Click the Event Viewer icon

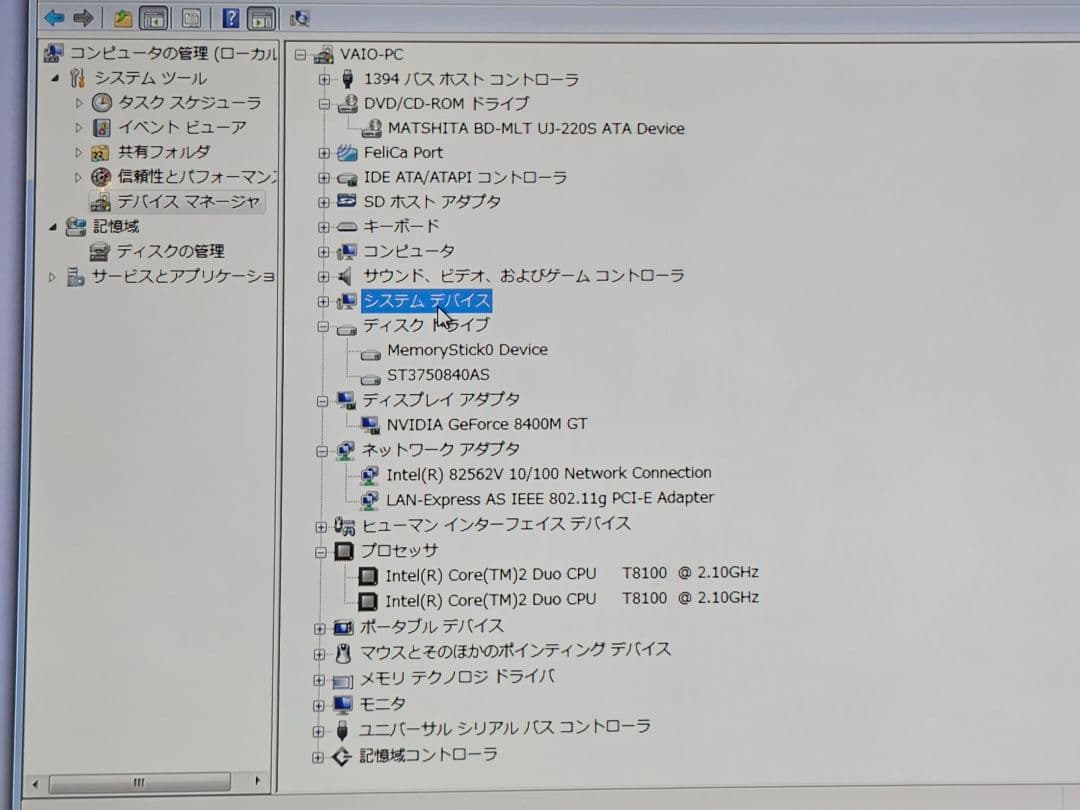click(101, 127)
